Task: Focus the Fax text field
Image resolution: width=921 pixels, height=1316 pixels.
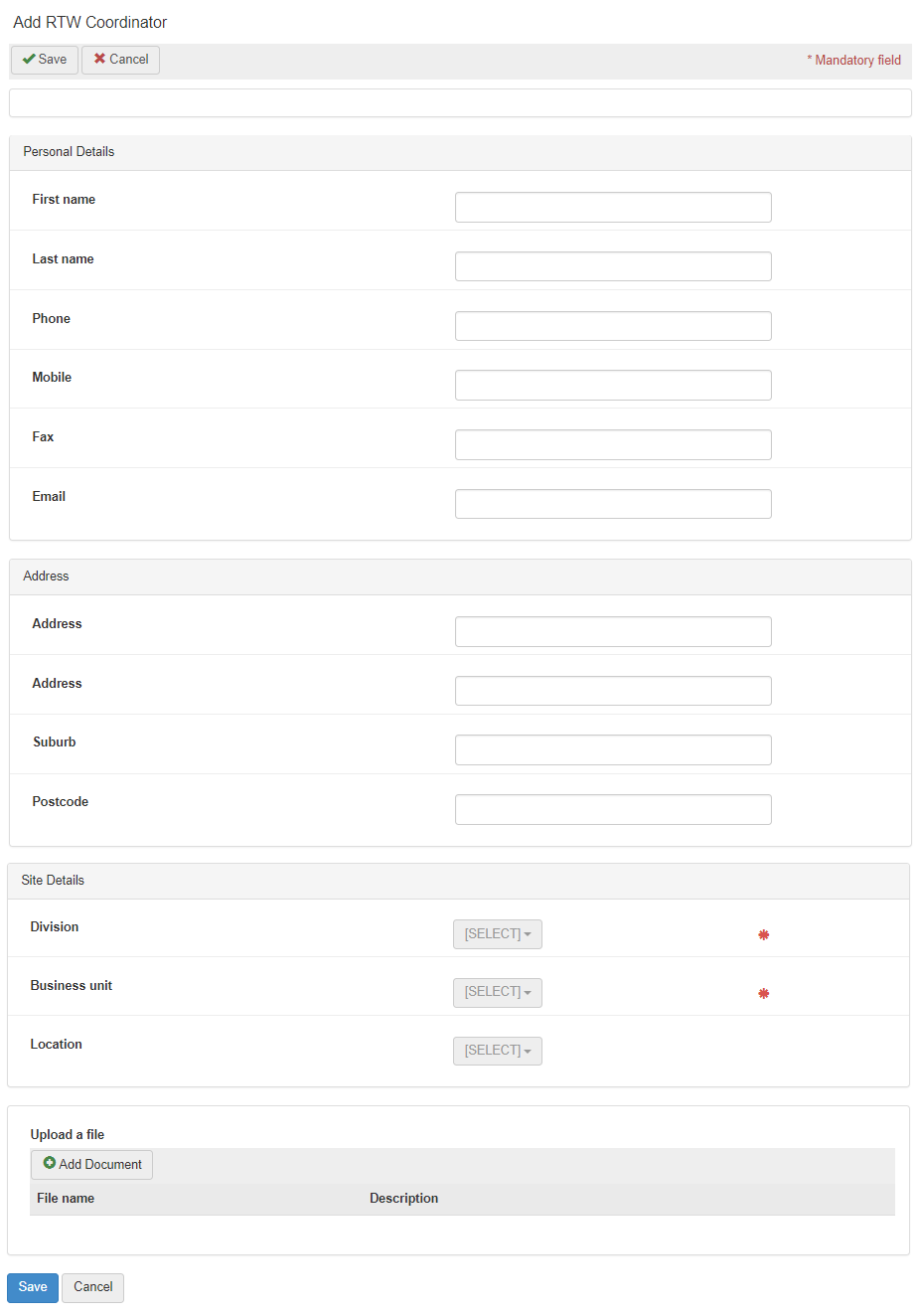Action: [x=613, y=444]
